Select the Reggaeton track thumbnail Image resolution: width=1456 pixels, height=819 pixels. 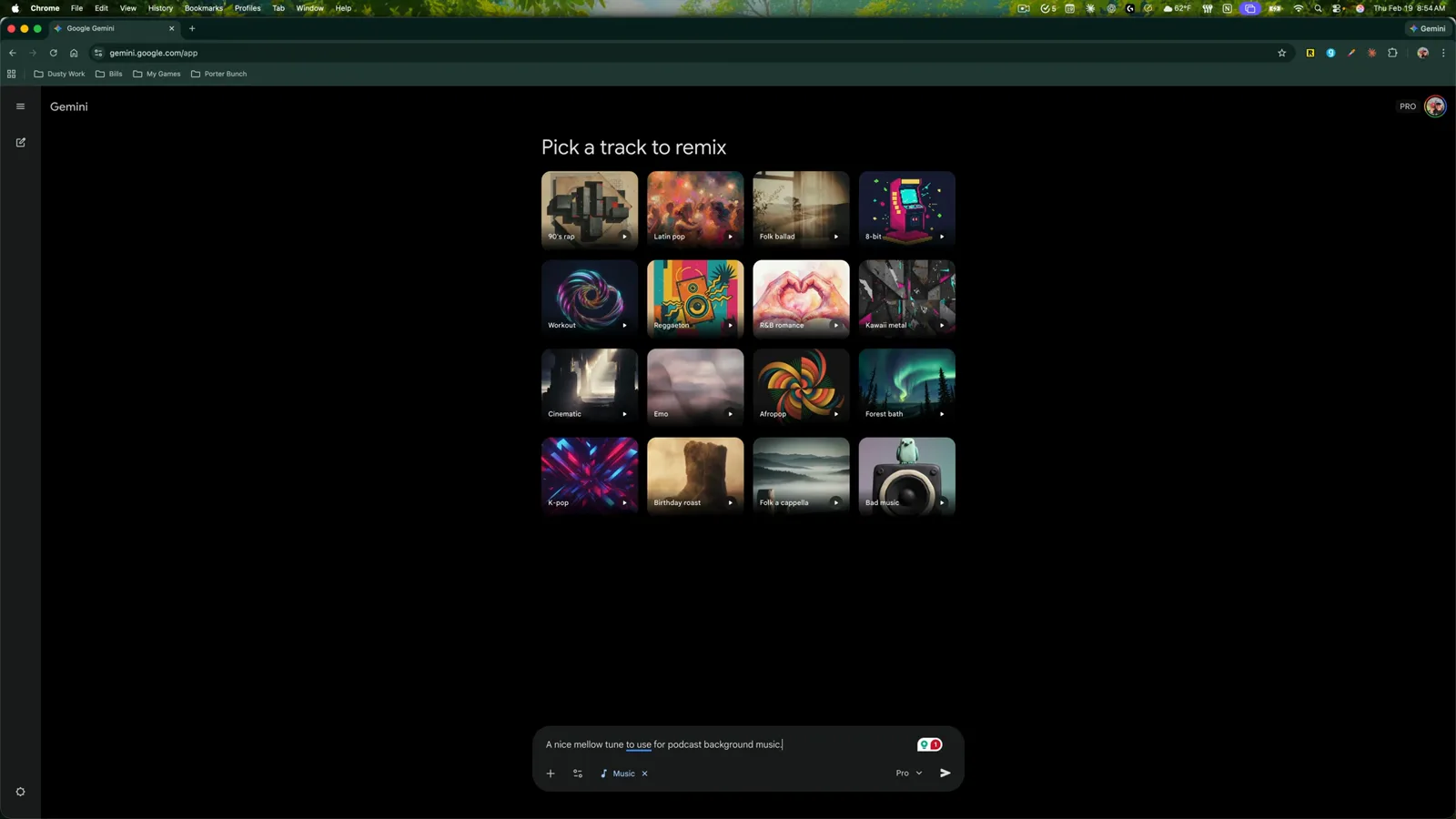[x=695, y=298]
